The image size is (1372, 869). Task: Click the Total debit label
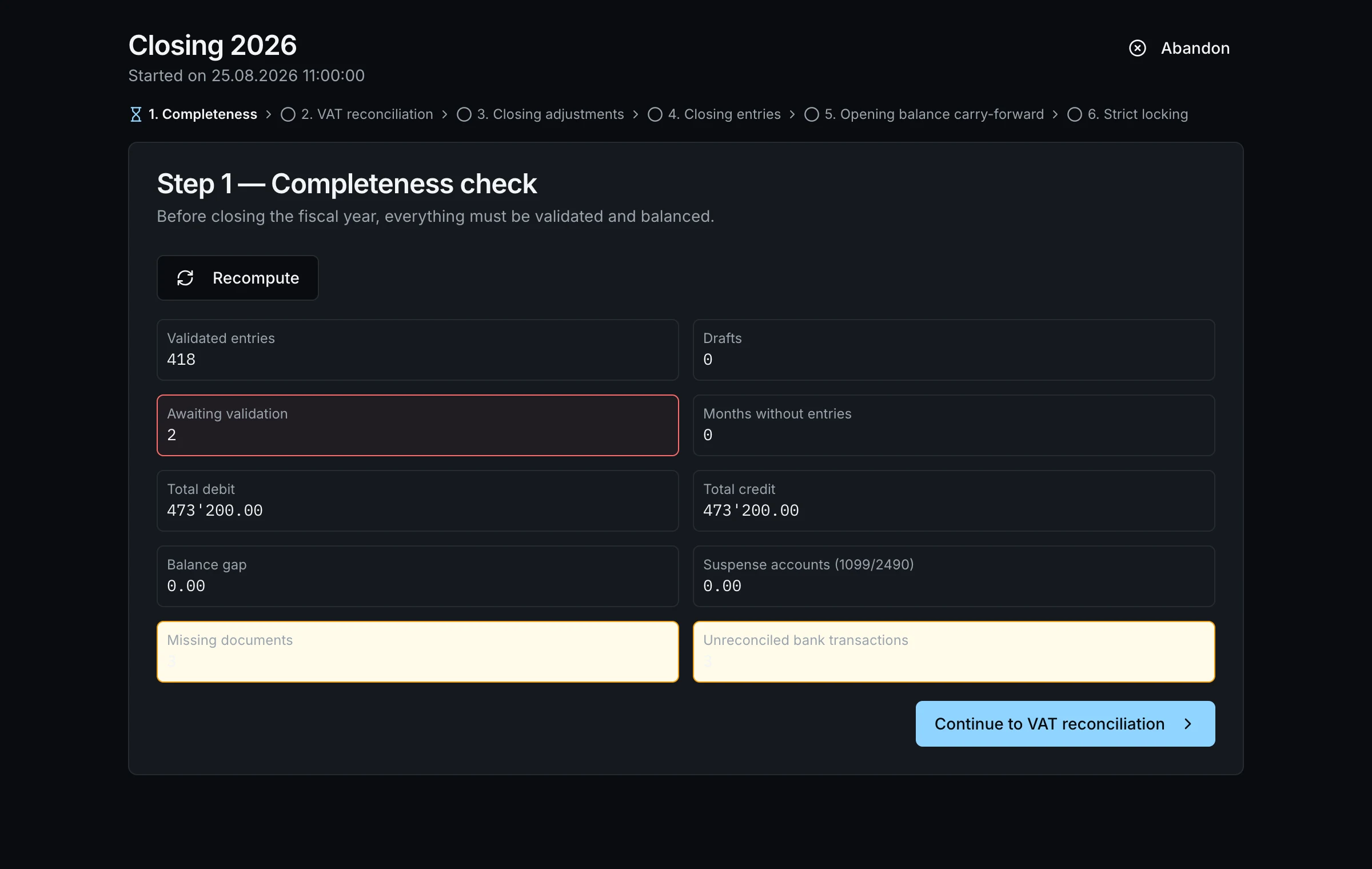[x=201, y=489]
